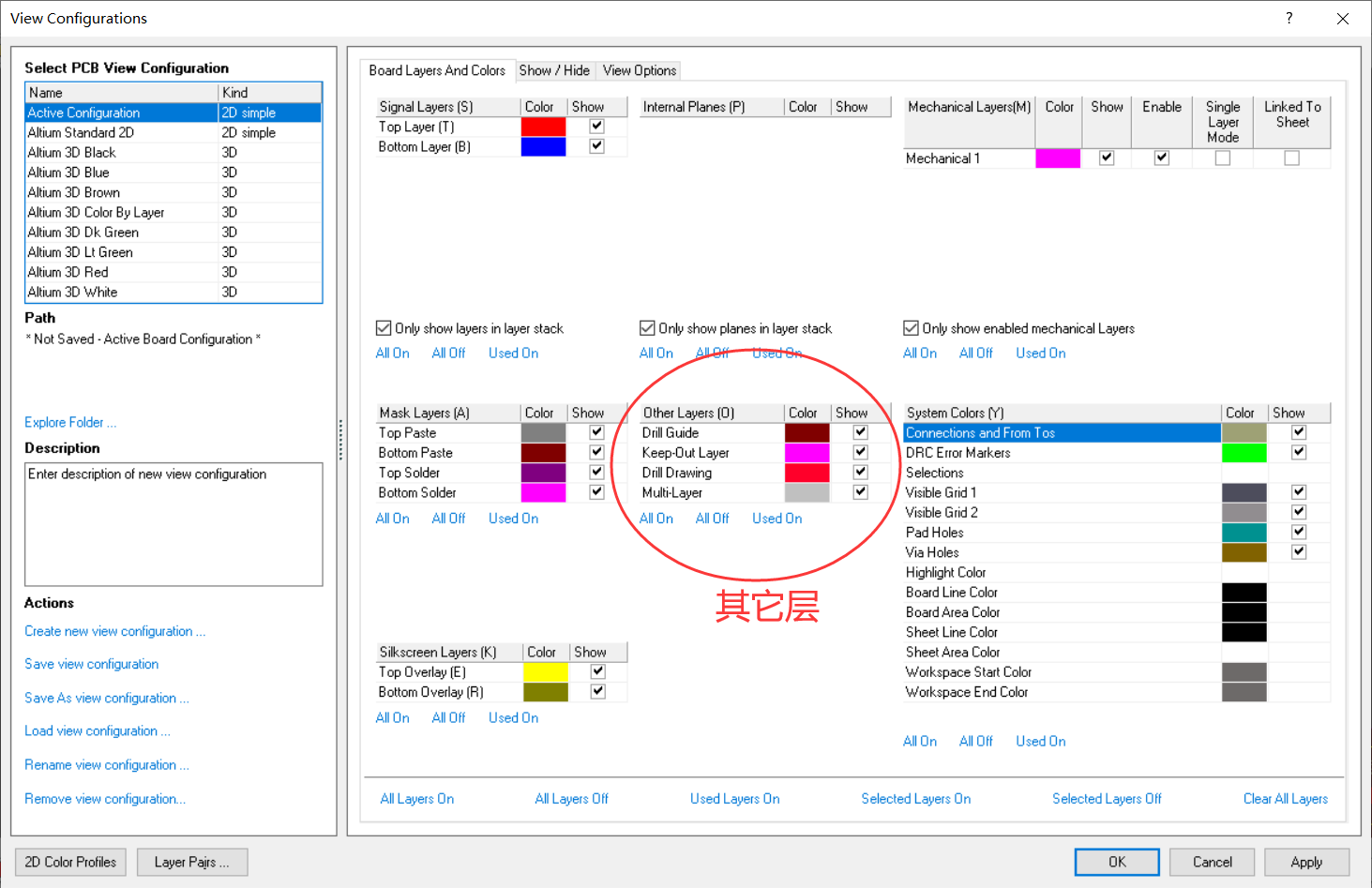This screenshot has width=1372, height=888.
Task: Check Linked To Sheet for Mechanical 1
Action: (1291, 158)
